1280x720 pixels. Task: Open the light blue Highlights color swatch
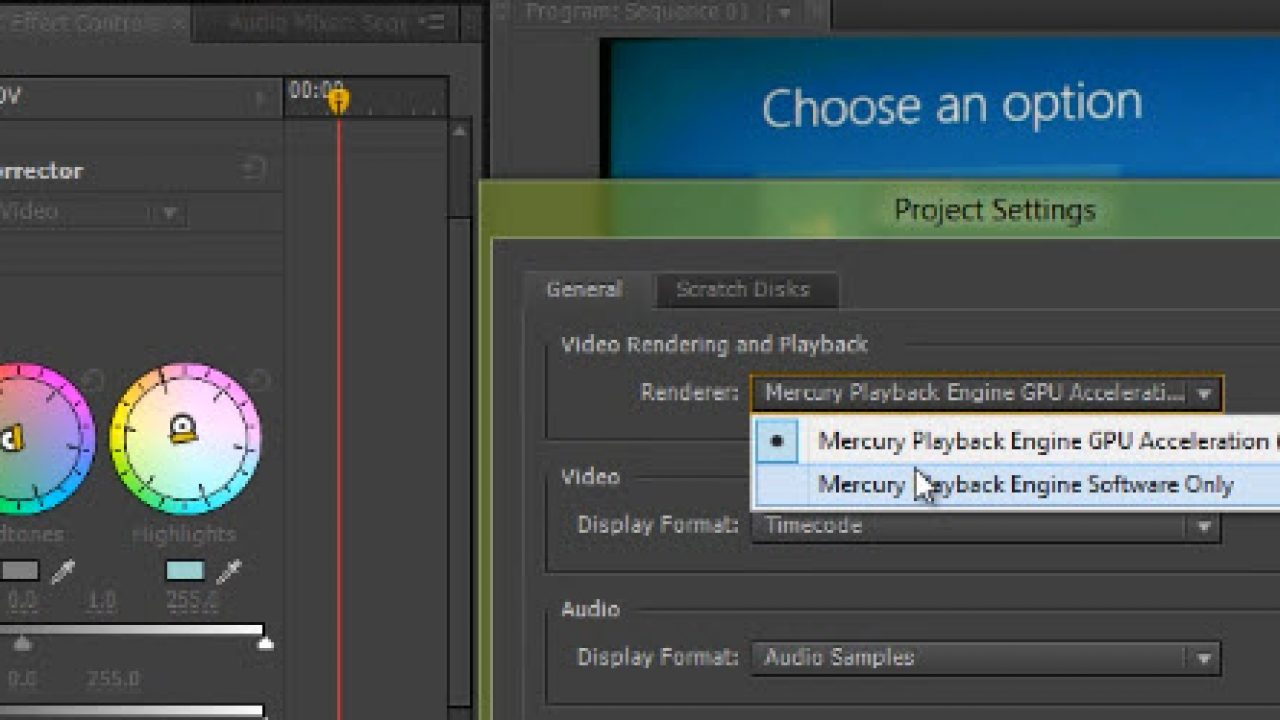185,571
